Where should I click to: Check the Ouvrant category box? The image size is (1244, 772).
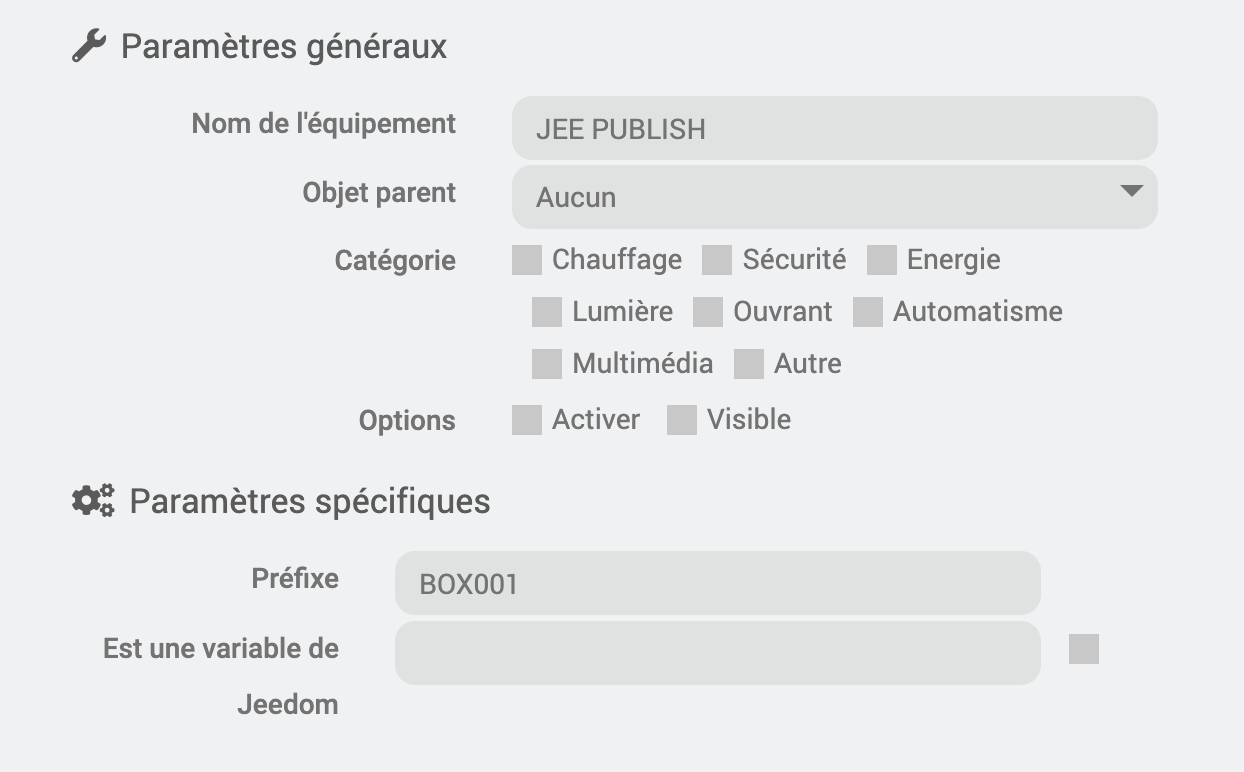tap(708, 312)
